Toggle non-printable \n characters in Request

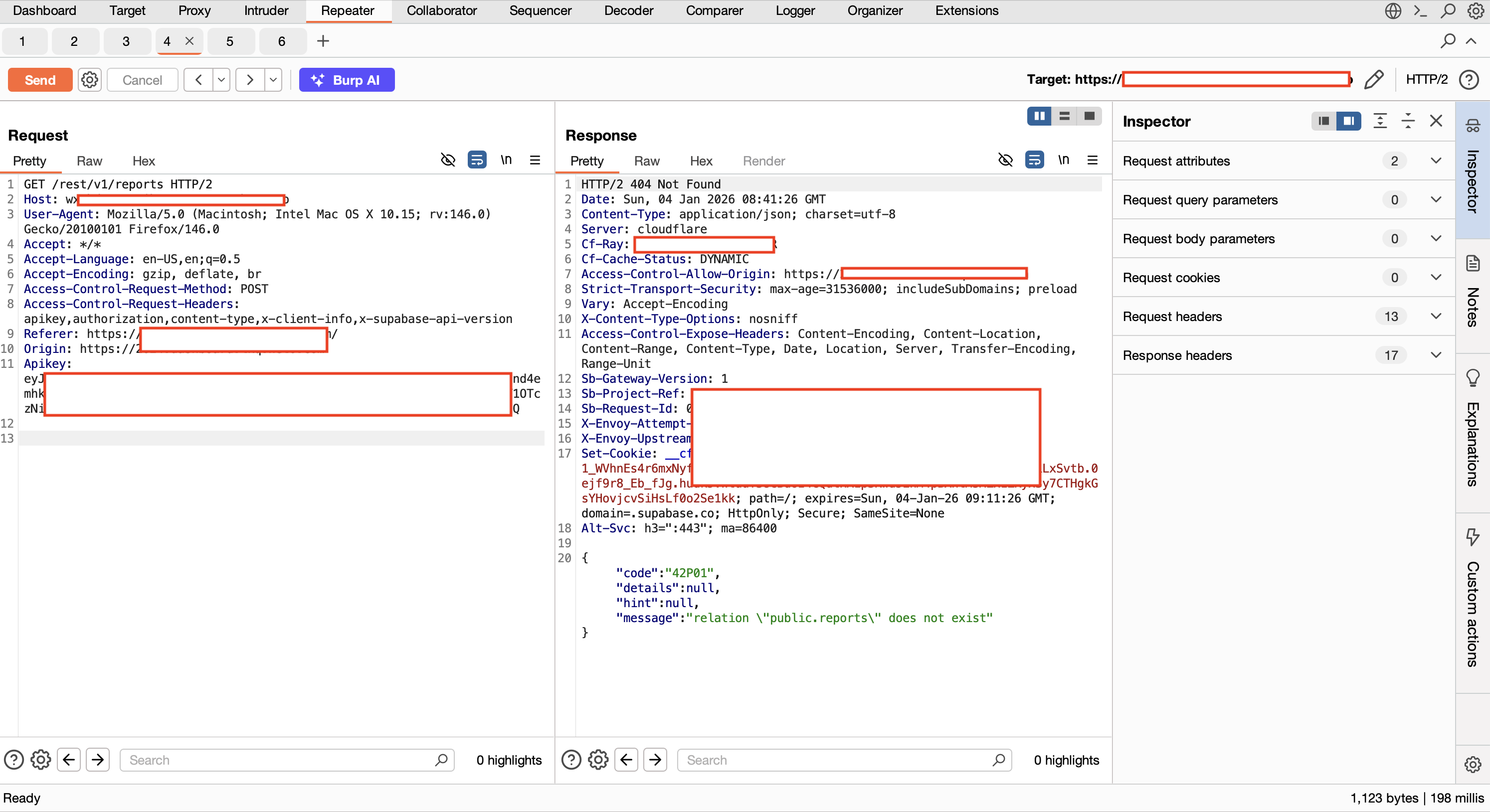point(506,160)
